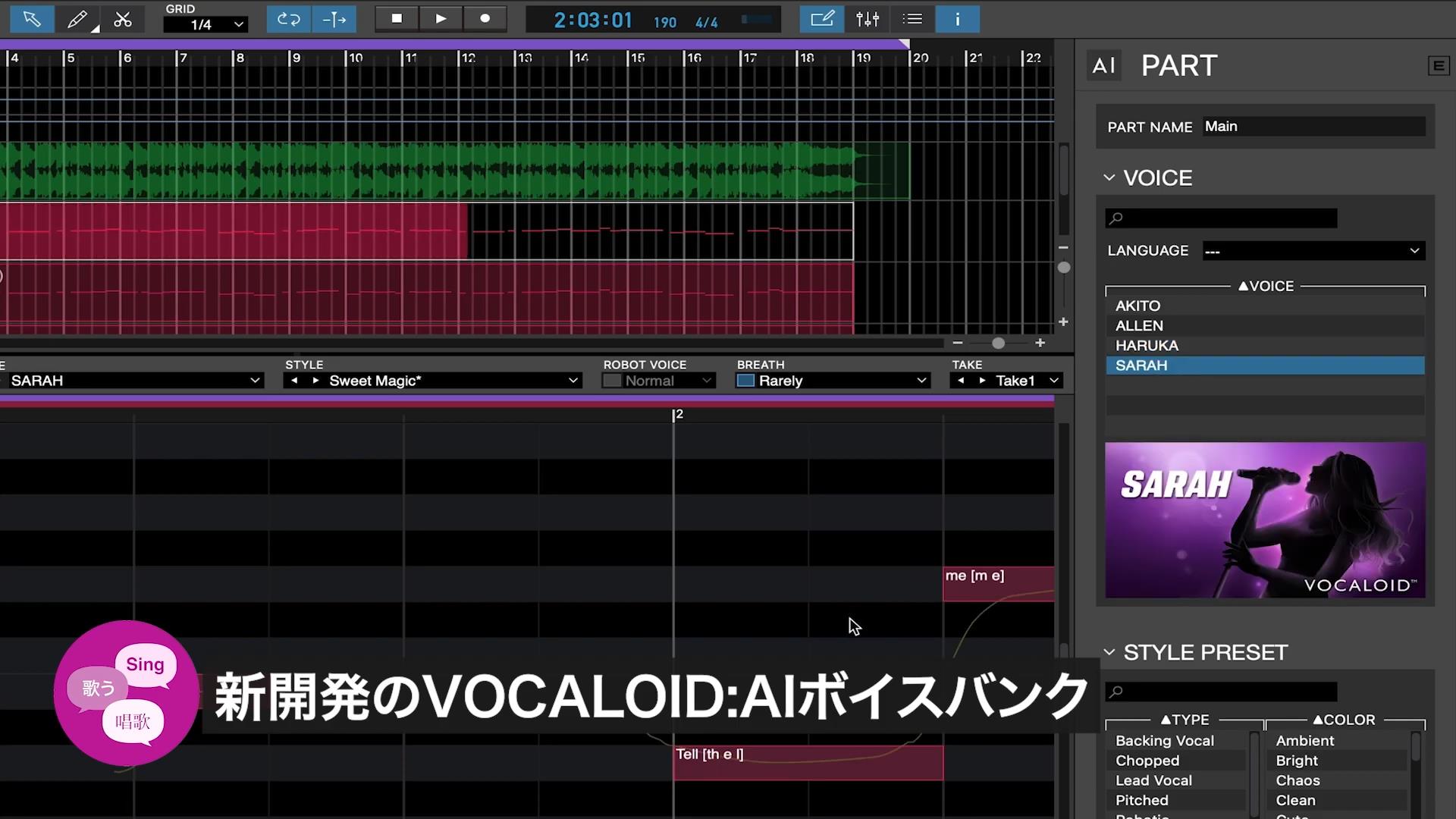Viewport: 1456px width, 819px height.
Task: Switch to the list view icon
Action: 912,19
